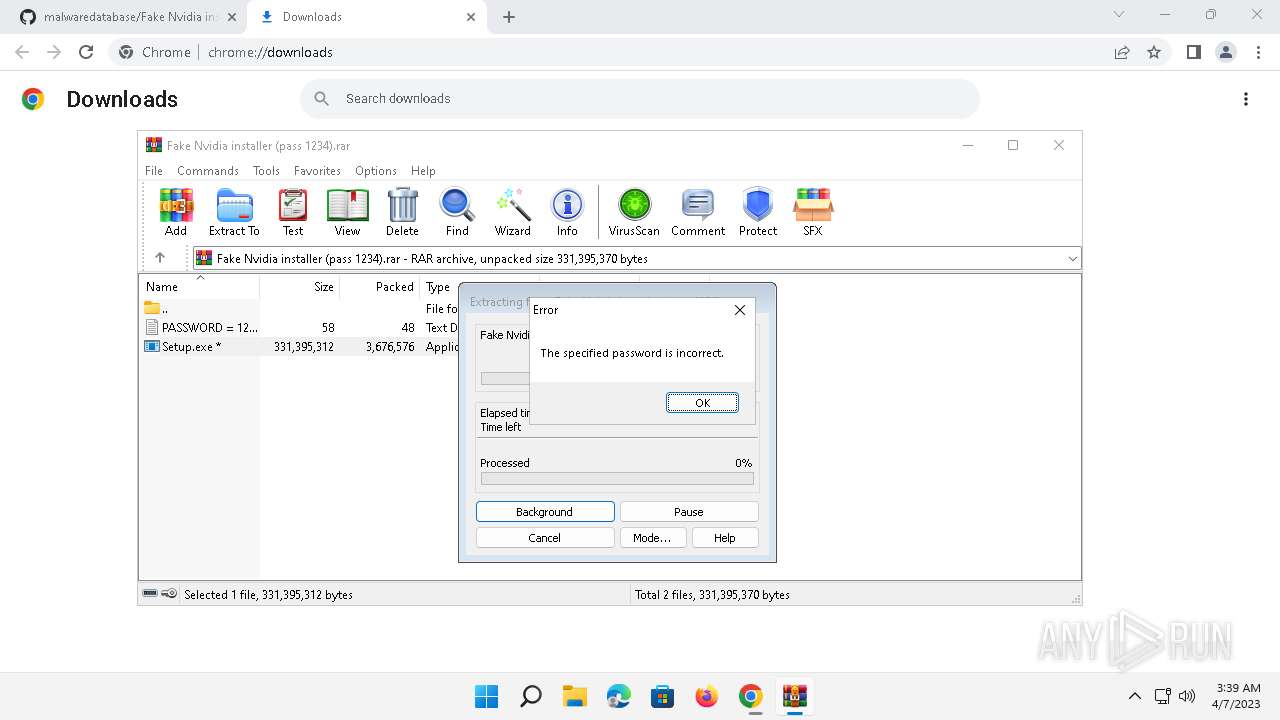1280x720 pixels.
Task: Click the Search downloads field
Action: coord(640,99)
